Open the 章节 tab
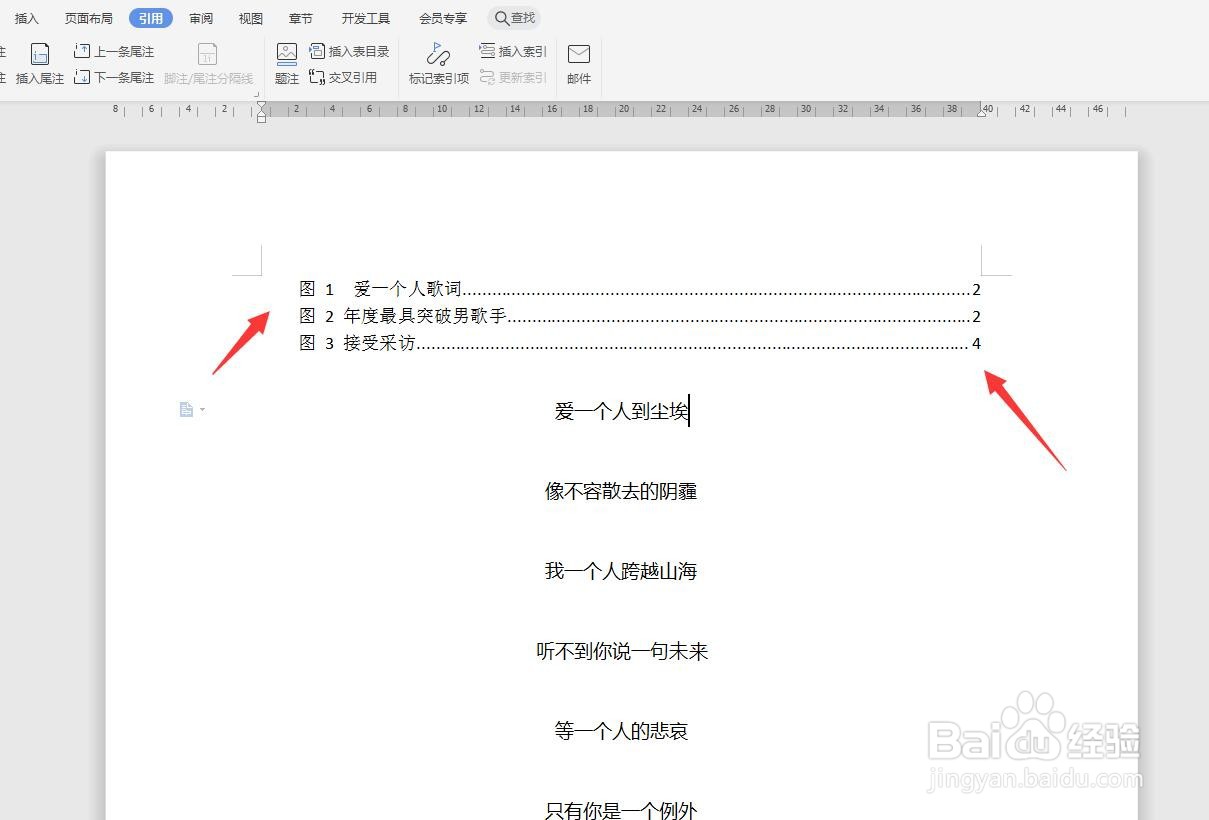The width and height of the screenshot is (1209, 820). 300,18
